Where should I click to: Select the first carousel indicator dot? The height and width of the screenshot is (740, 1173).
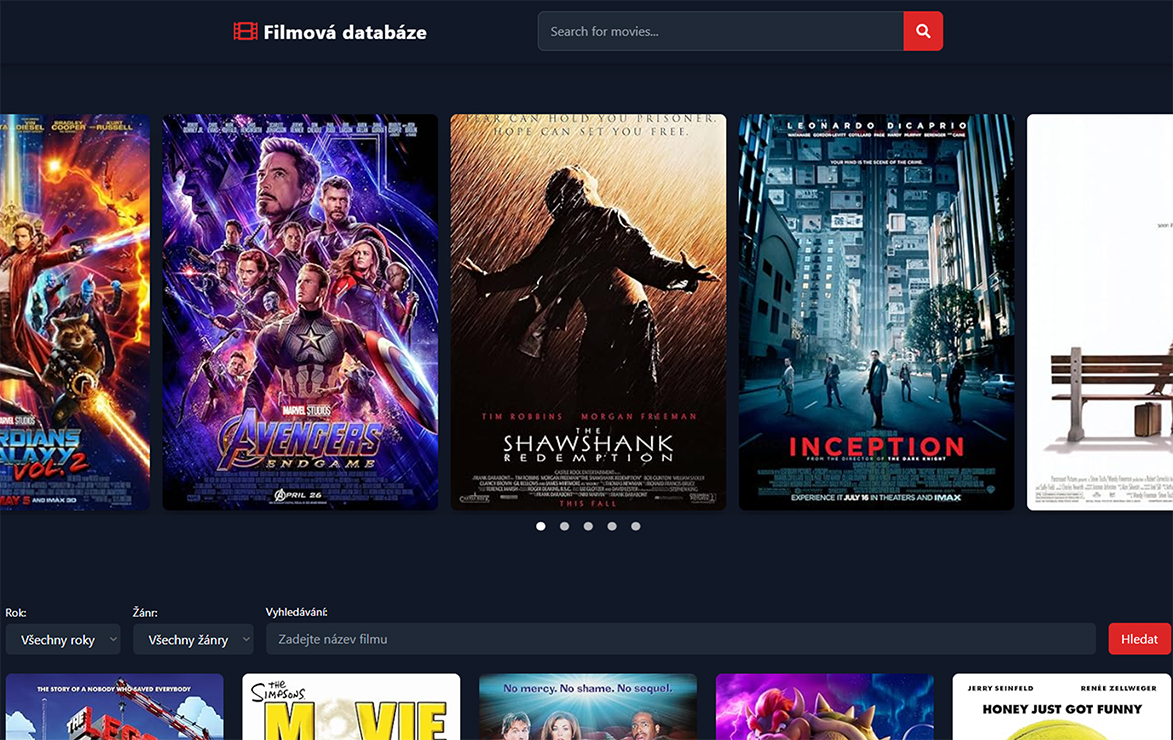tap(540, 525)
